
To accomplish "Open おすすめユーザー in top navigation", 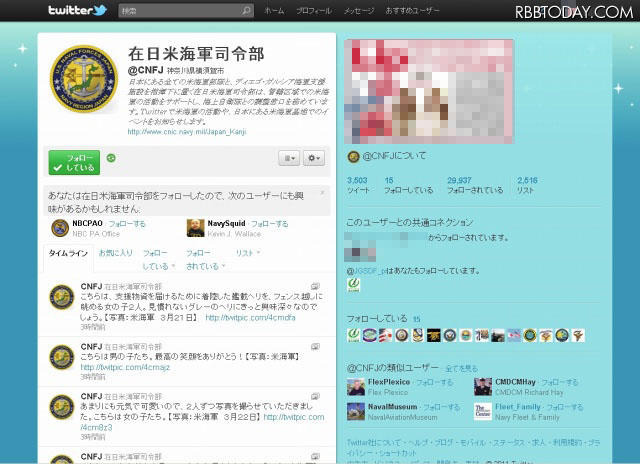I will point(413,11).
